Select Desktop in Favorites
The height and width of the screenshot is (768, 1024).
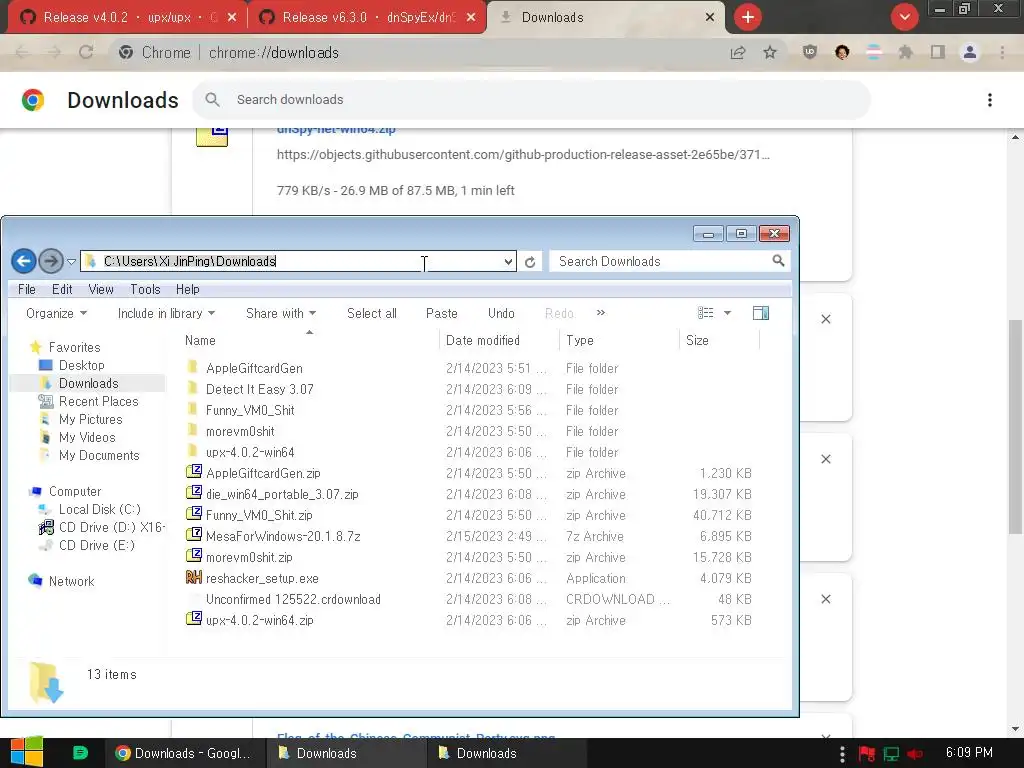click(82, 365)
